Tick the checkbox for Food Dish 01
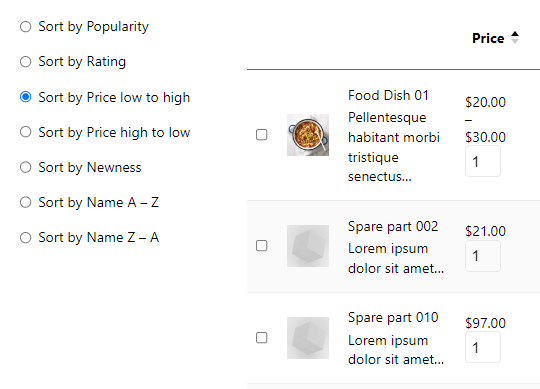This screenshot has height=389, width=540. pos(262,135)
